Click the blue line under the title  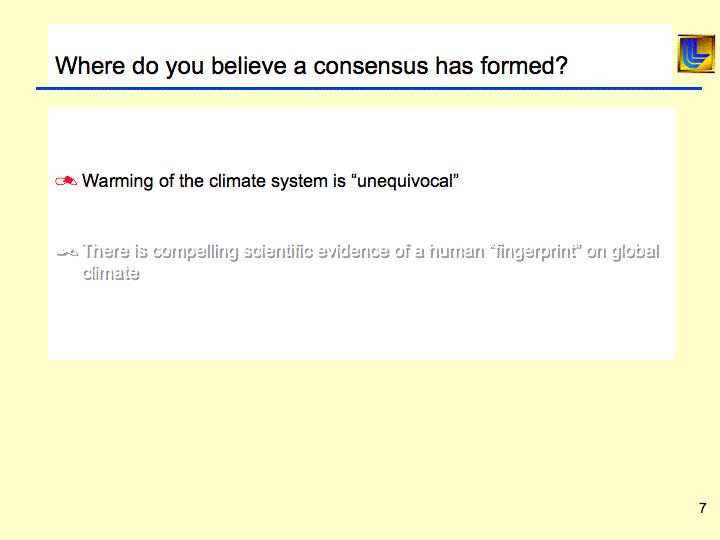(368, 89)
